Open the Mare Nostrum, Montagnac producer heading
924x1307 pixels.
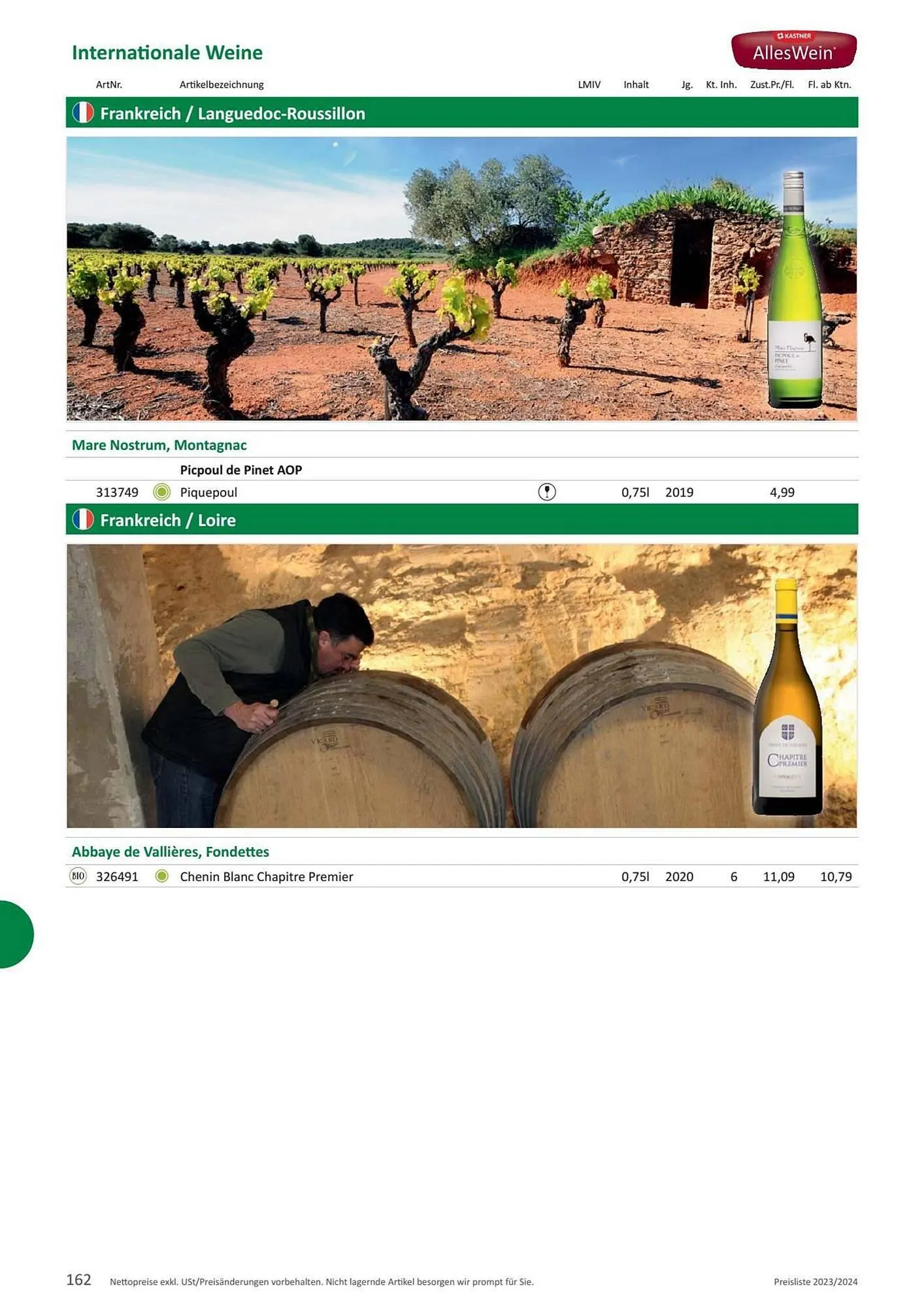[159, 445]
